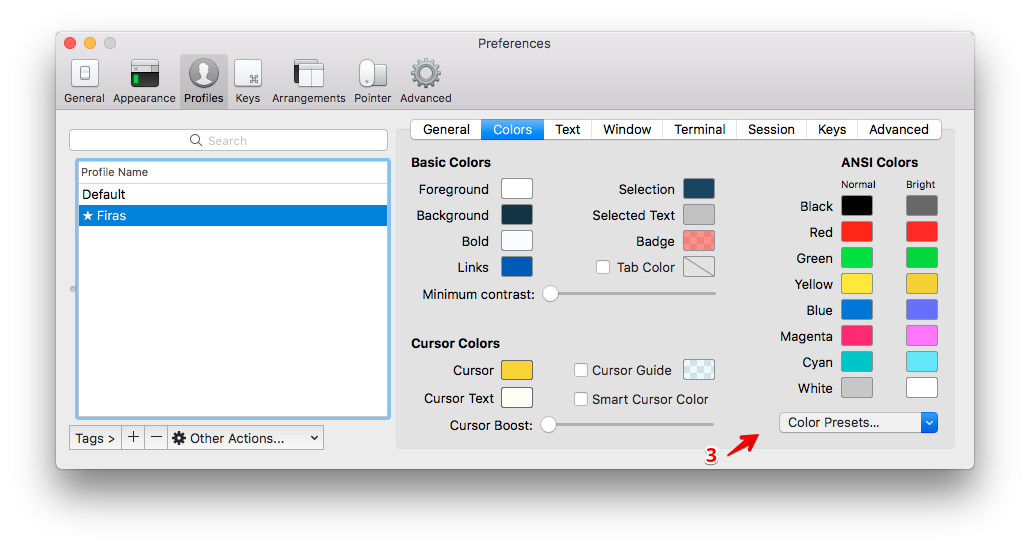The image size is (1030, 549).
Task: Open the Color Presets dropdown
Action: pyautogui.click(x=859, y=422)
